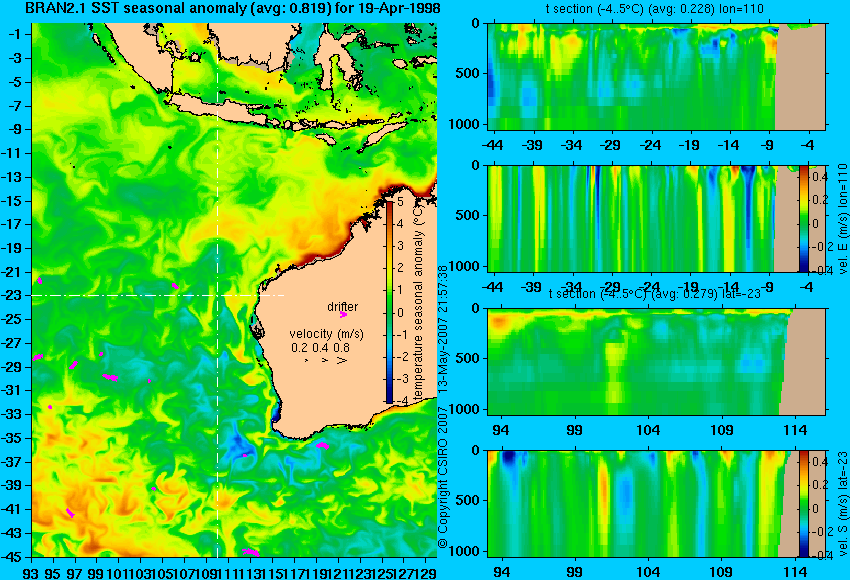
Task: Click the '0' tick on temperature color bar
Action: coord(400,313)
